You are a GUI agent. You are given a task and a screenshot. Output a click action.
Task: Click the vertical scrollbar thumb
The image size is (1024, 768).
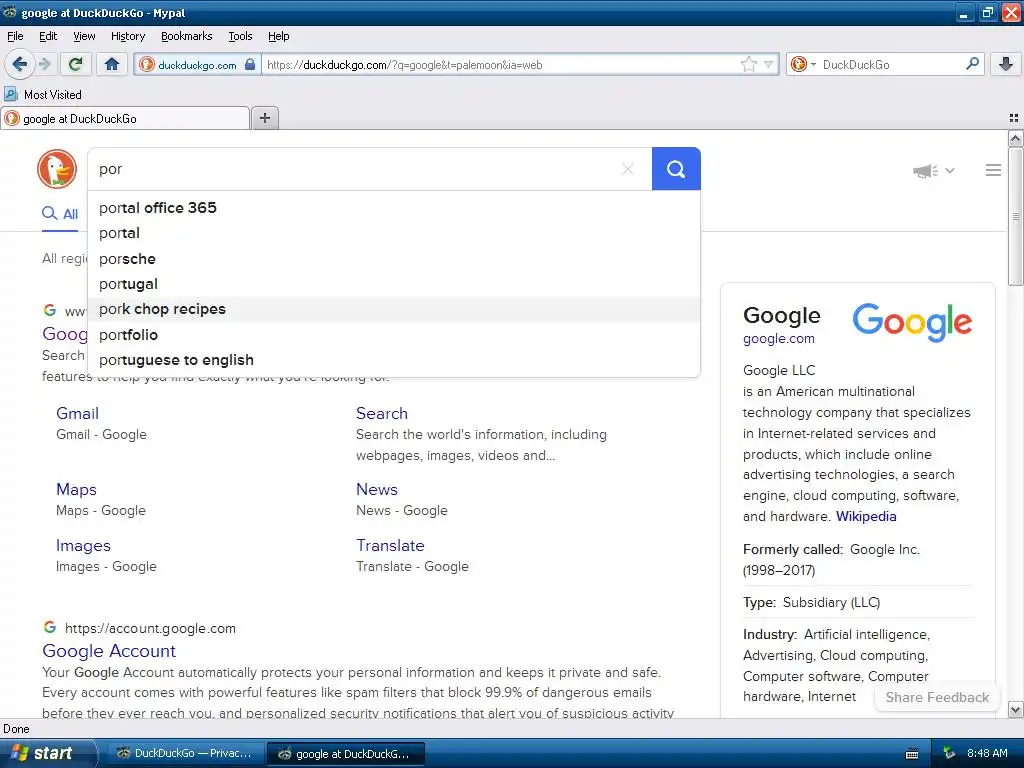click(x=1015, y=216)
